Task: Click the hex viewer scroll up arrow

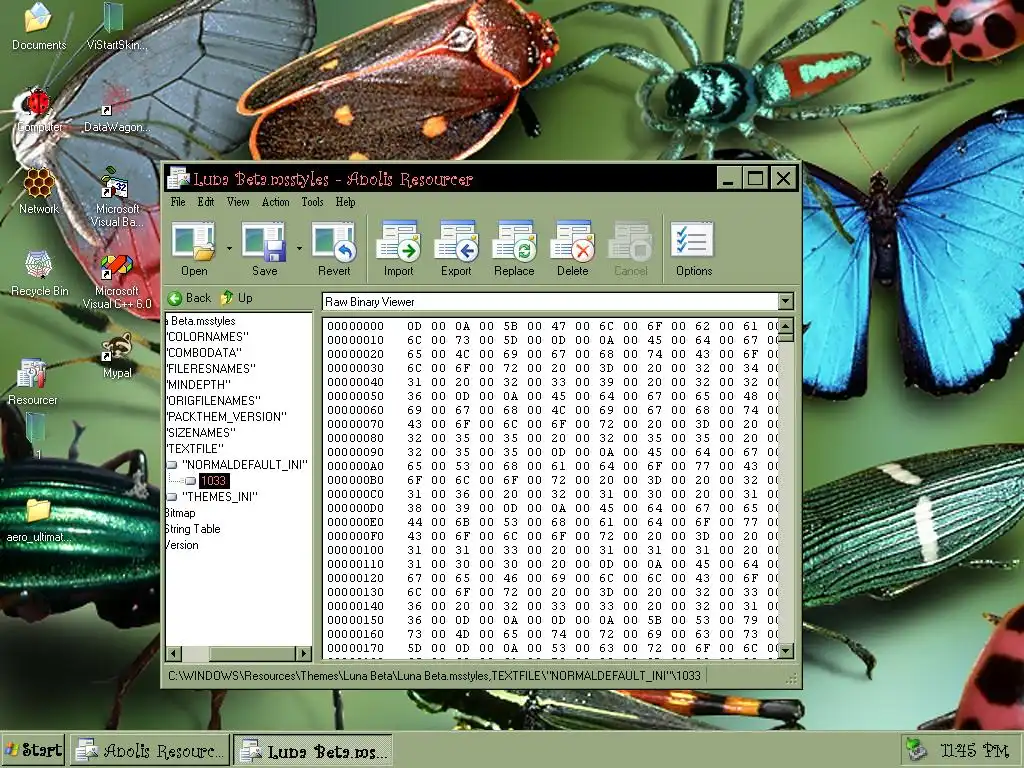Action: [x=786, y=325]
